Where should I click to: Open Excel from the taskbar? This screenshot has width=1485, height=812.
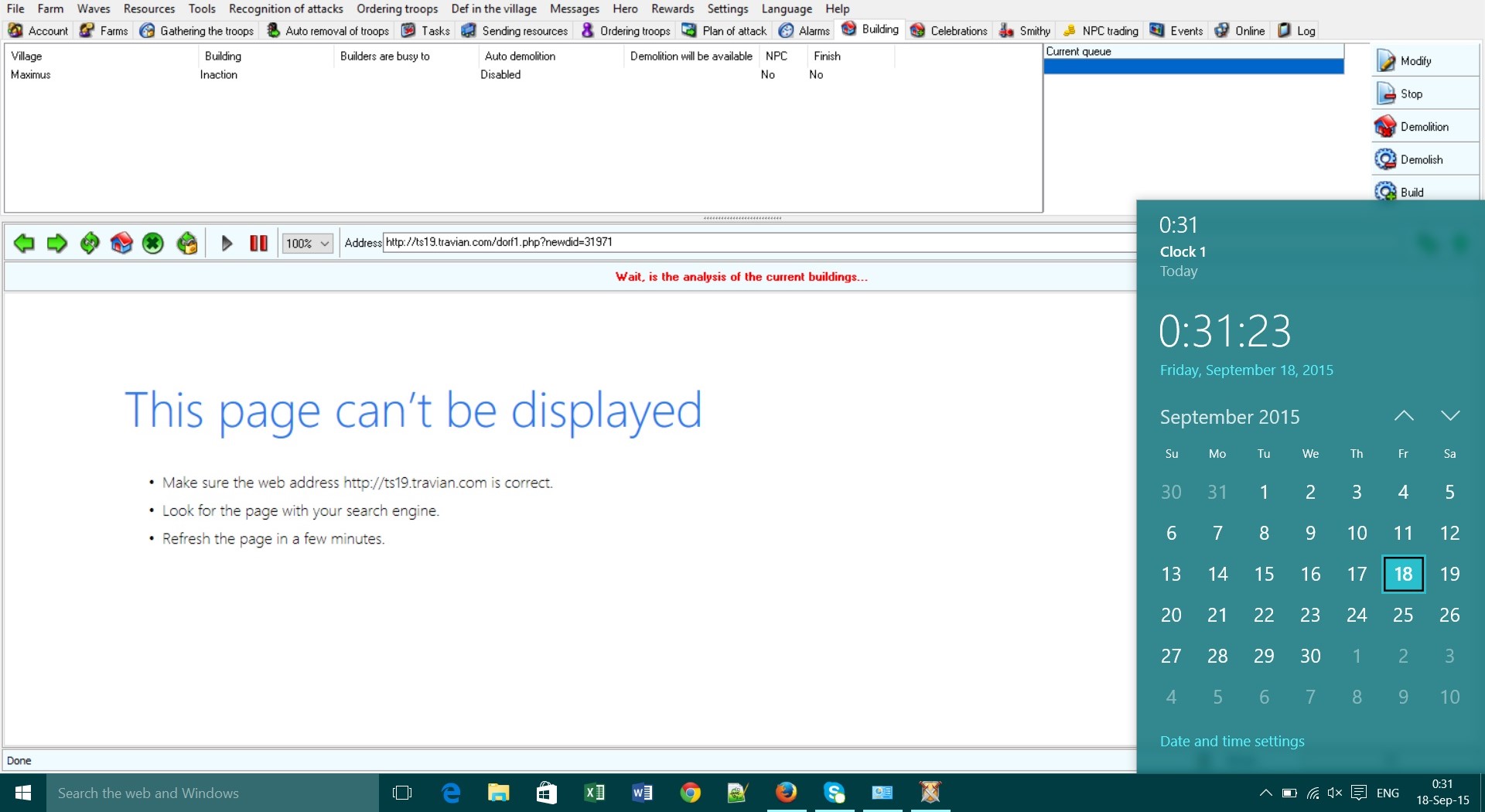[595, 793]
